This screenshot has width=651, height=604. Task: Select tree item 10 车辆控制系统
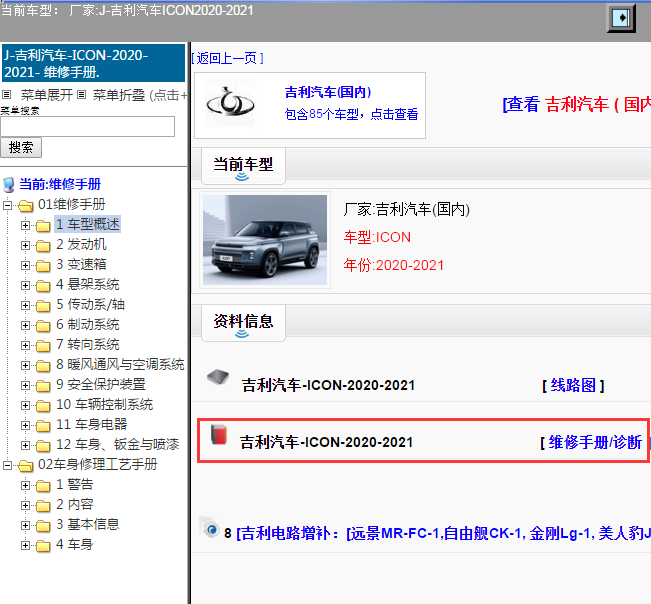coord(104,404)
